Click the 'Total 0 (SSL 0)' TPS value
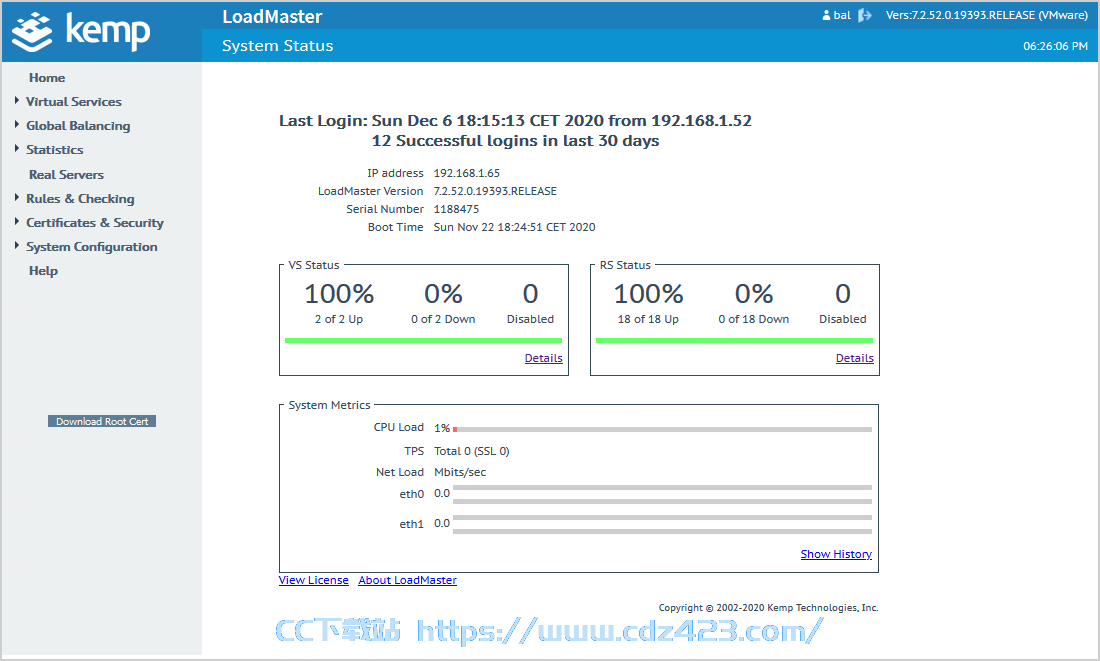The height and width of the screenshot is (661, 1100). 471,451
